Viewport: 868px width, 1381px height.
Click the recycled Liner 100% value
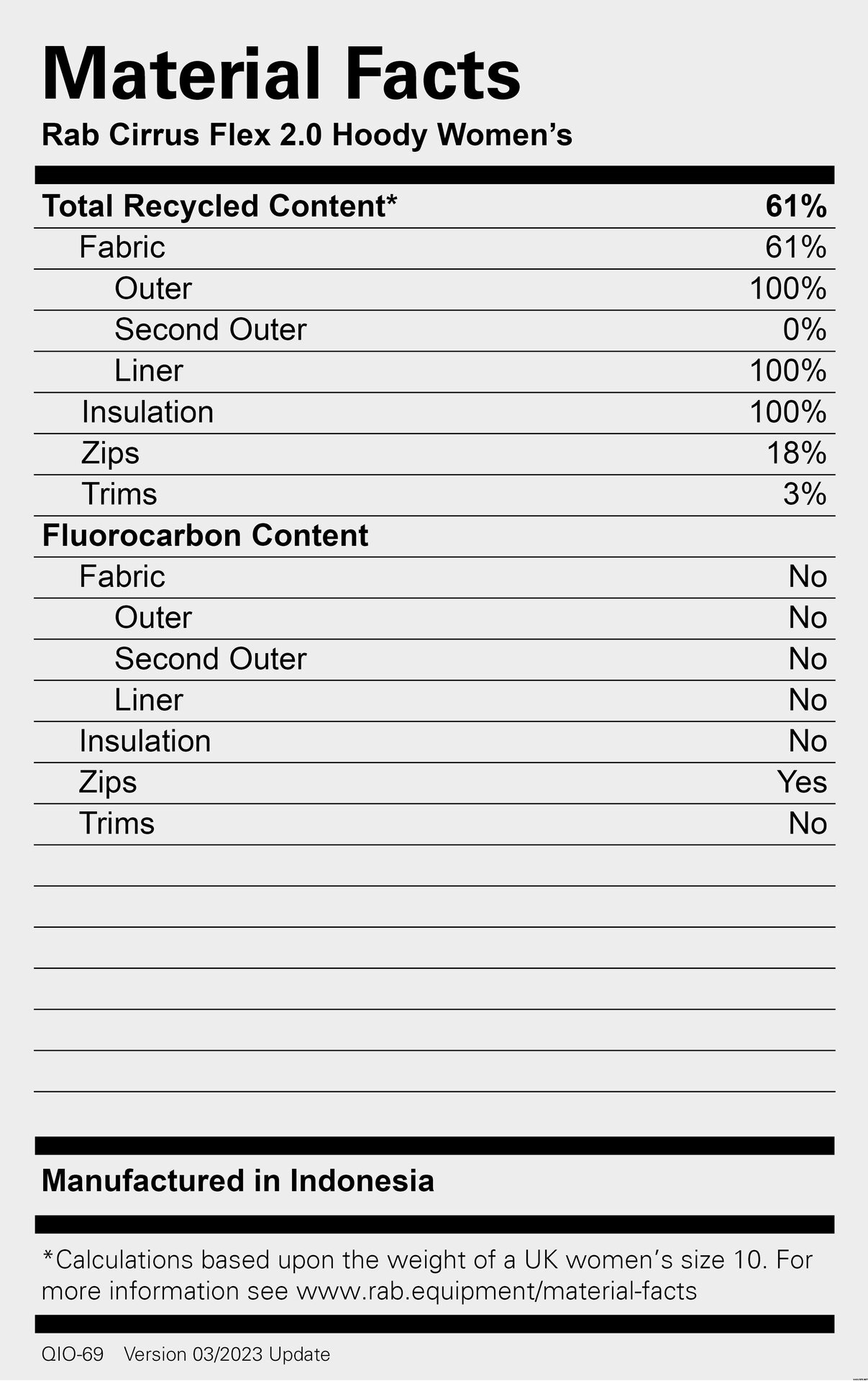pyautogui.click(x=787, y=371)
